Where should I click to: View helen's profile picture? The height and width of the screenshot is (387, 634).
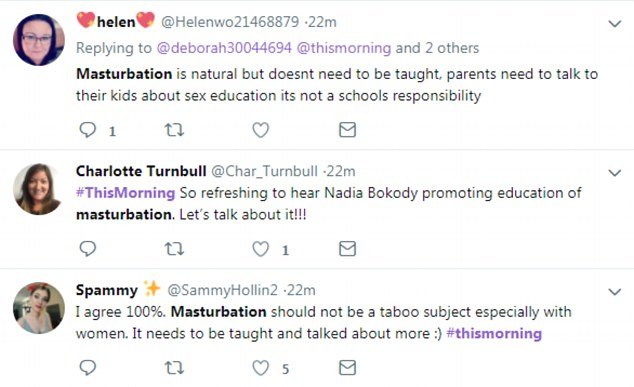coord(39,40)
